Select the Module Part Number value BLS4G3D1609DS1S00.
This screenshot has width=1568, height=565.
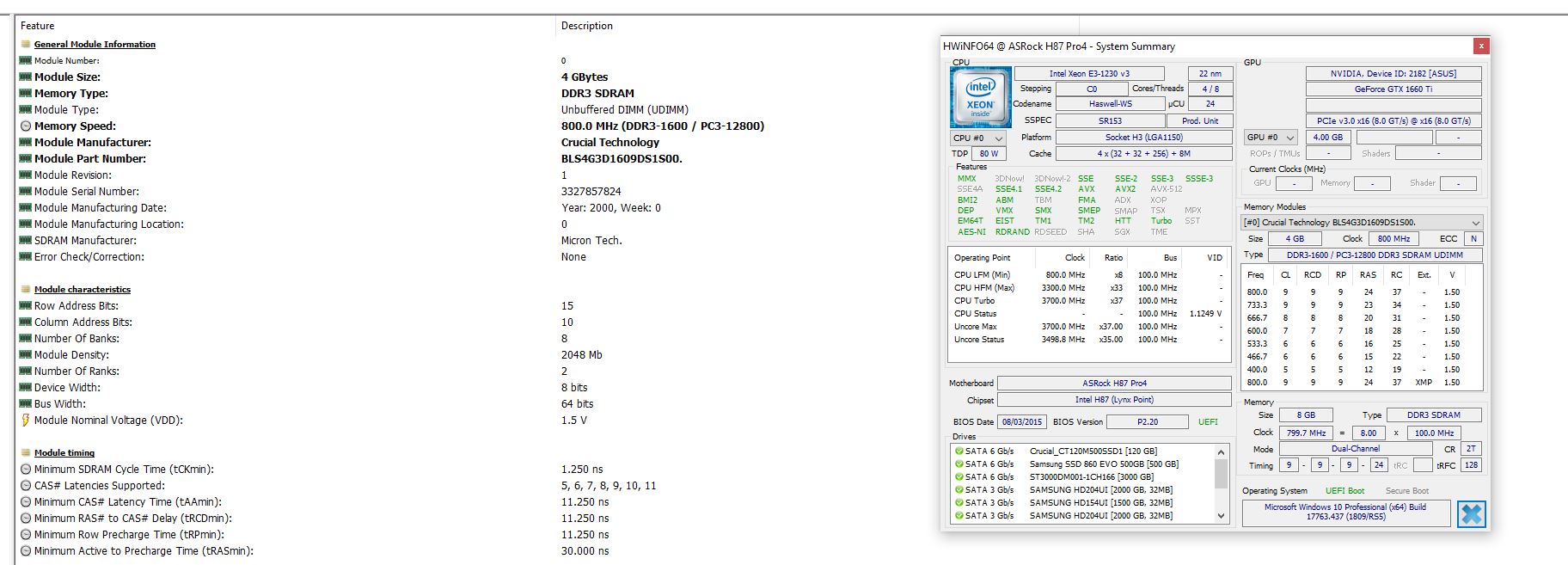(x=622, y=159)
